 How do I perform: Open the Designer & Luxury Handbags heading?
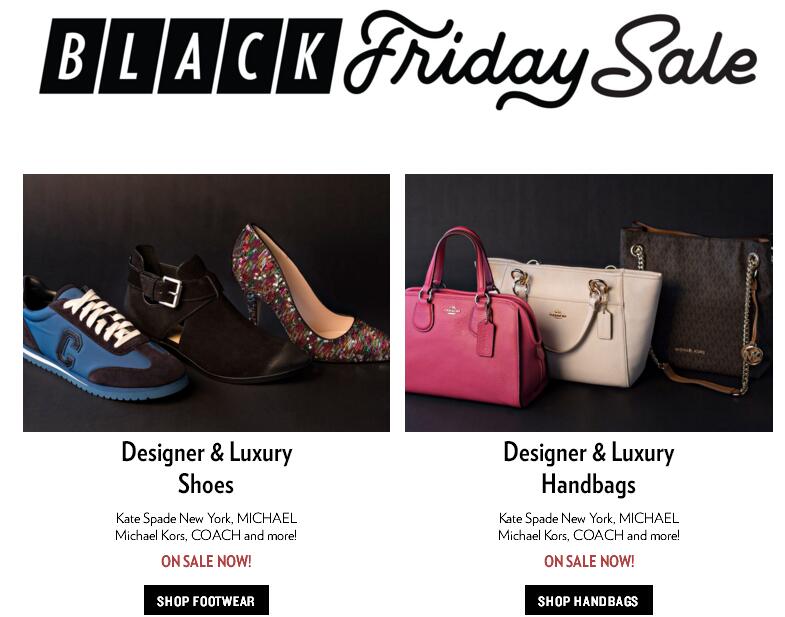pyautogui.click(x=588, y=468)
